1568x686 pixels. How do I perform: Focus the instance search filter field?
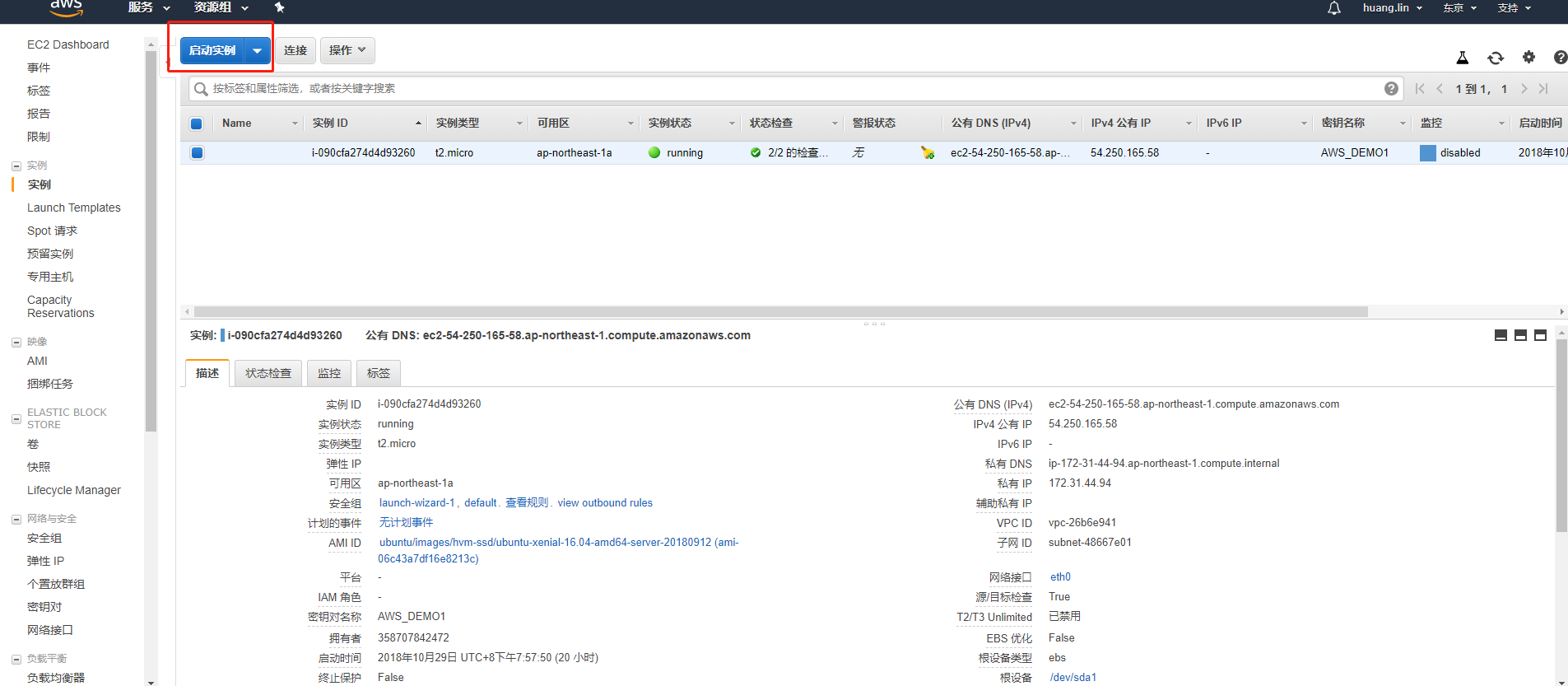pyautogui.click(x=794, y=88)
